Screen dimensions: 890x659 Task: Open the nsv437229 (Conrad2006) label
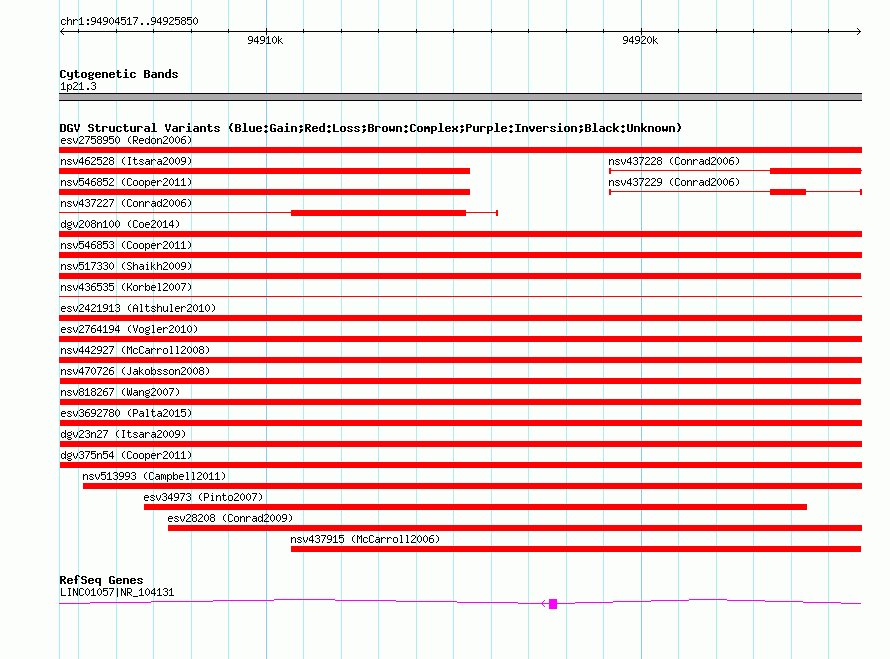click(x=674, y=182)
